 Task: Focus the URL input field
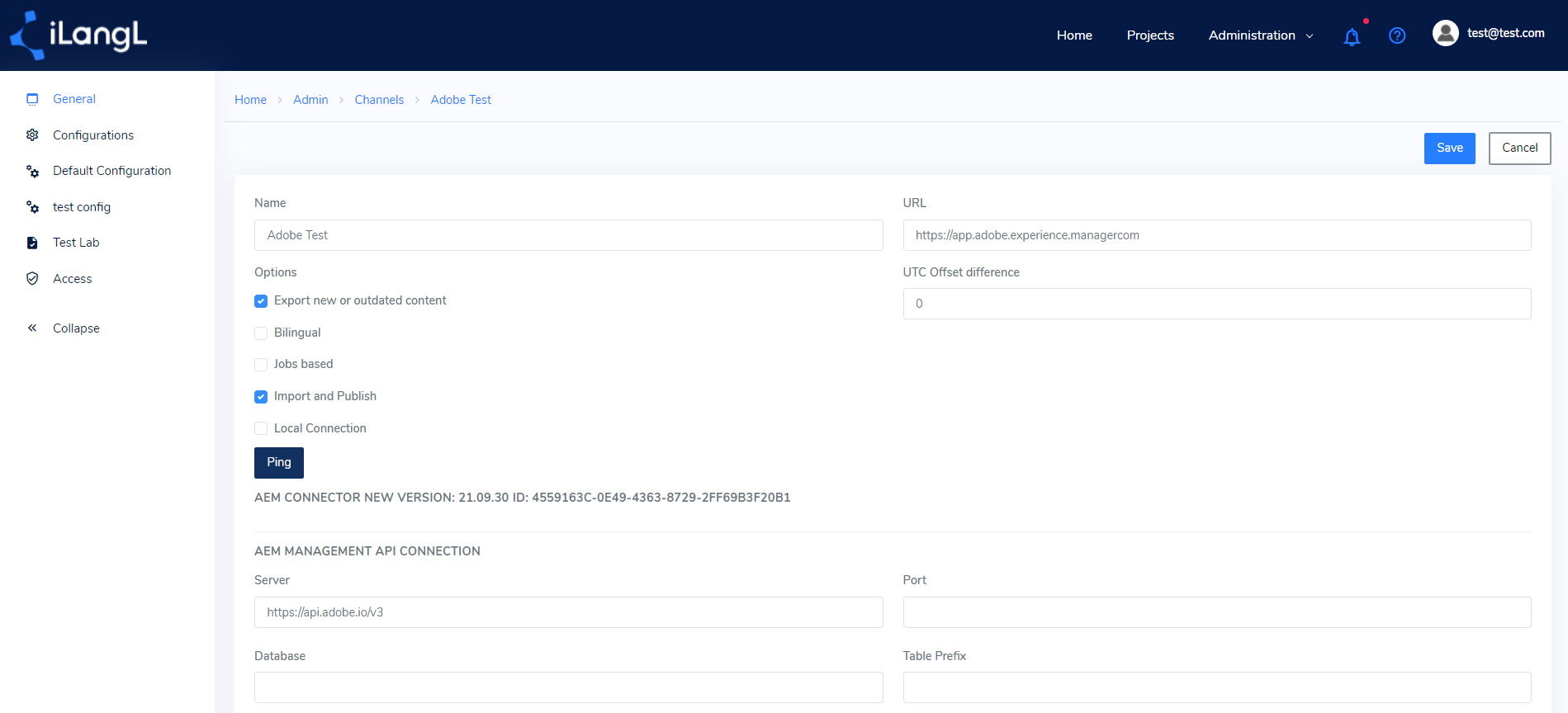(x=1217, y=235)
